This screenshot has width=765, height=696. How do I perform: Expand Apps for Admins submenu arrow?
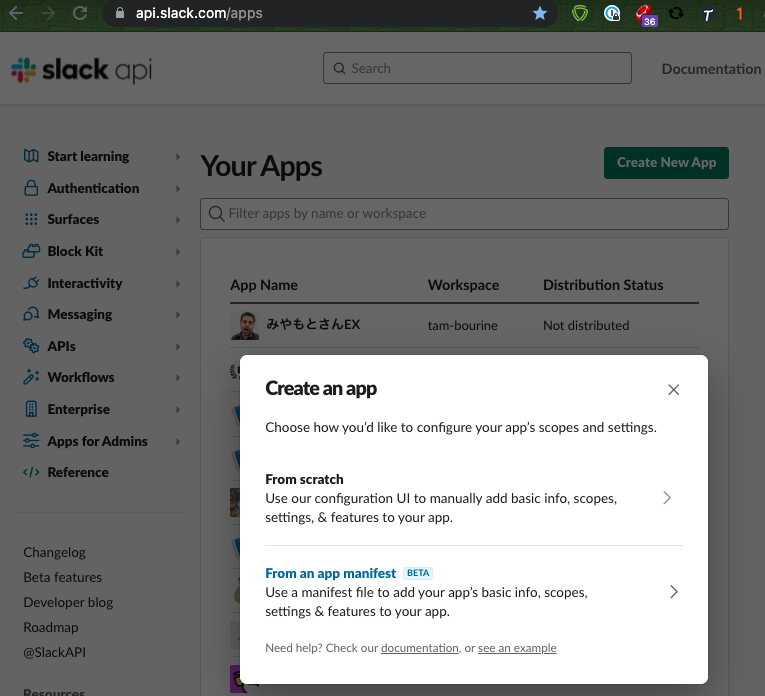tap(178, 441)
